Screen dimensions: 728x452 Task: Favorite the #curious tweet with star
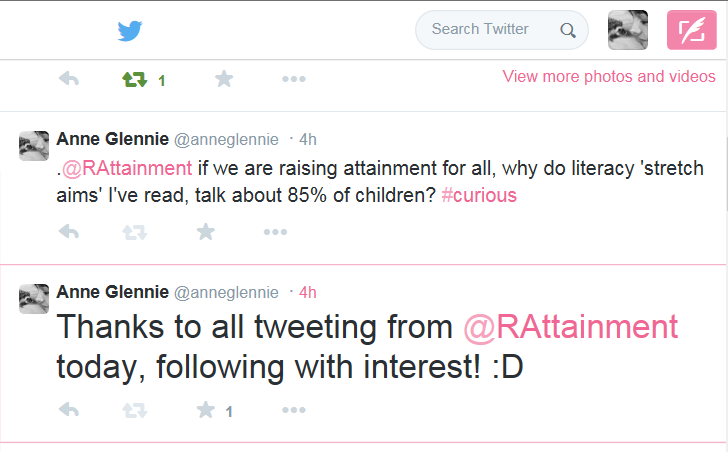(205, 231)
